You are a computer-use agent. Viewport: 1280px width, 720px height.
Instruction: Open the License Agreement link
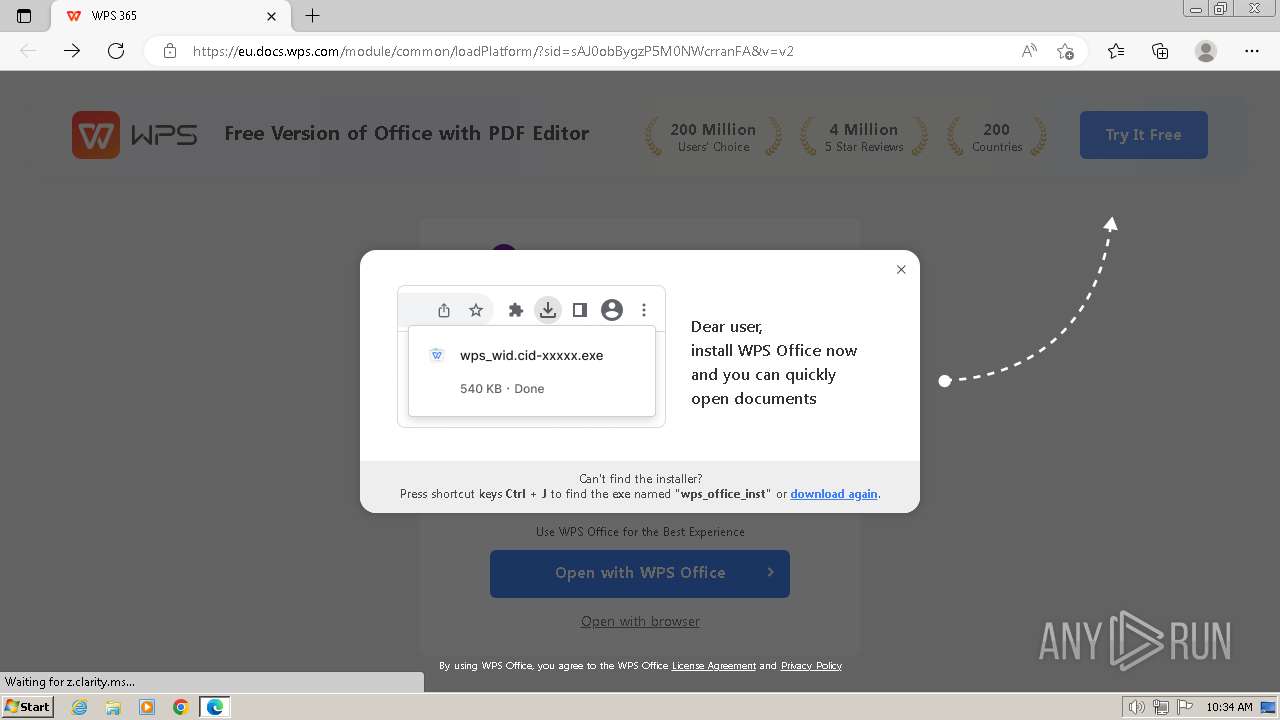pyautogui.click(x=714, y=666)
